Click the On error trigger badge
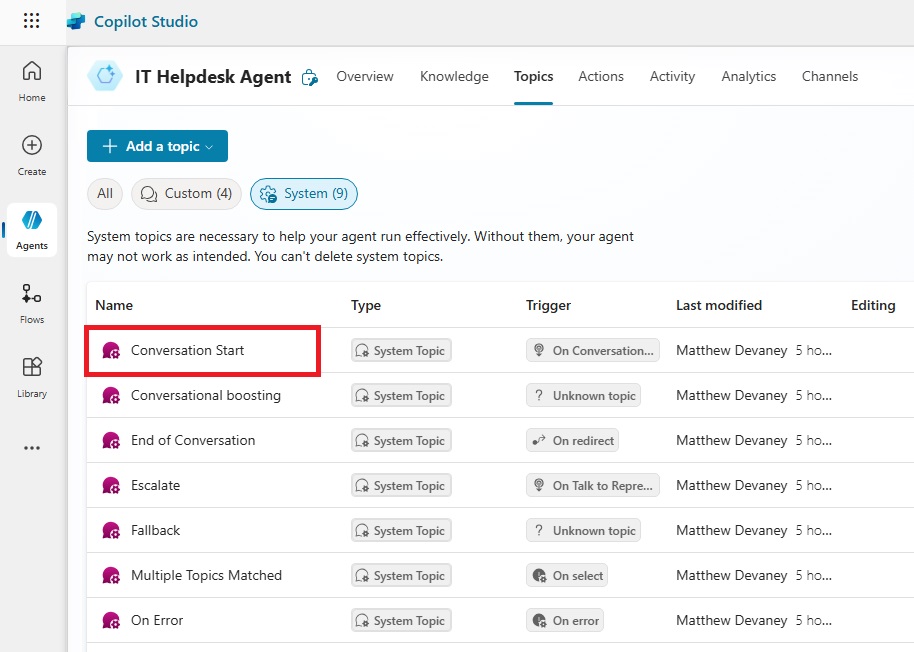 pyautogui.click(x=565, y=620)
